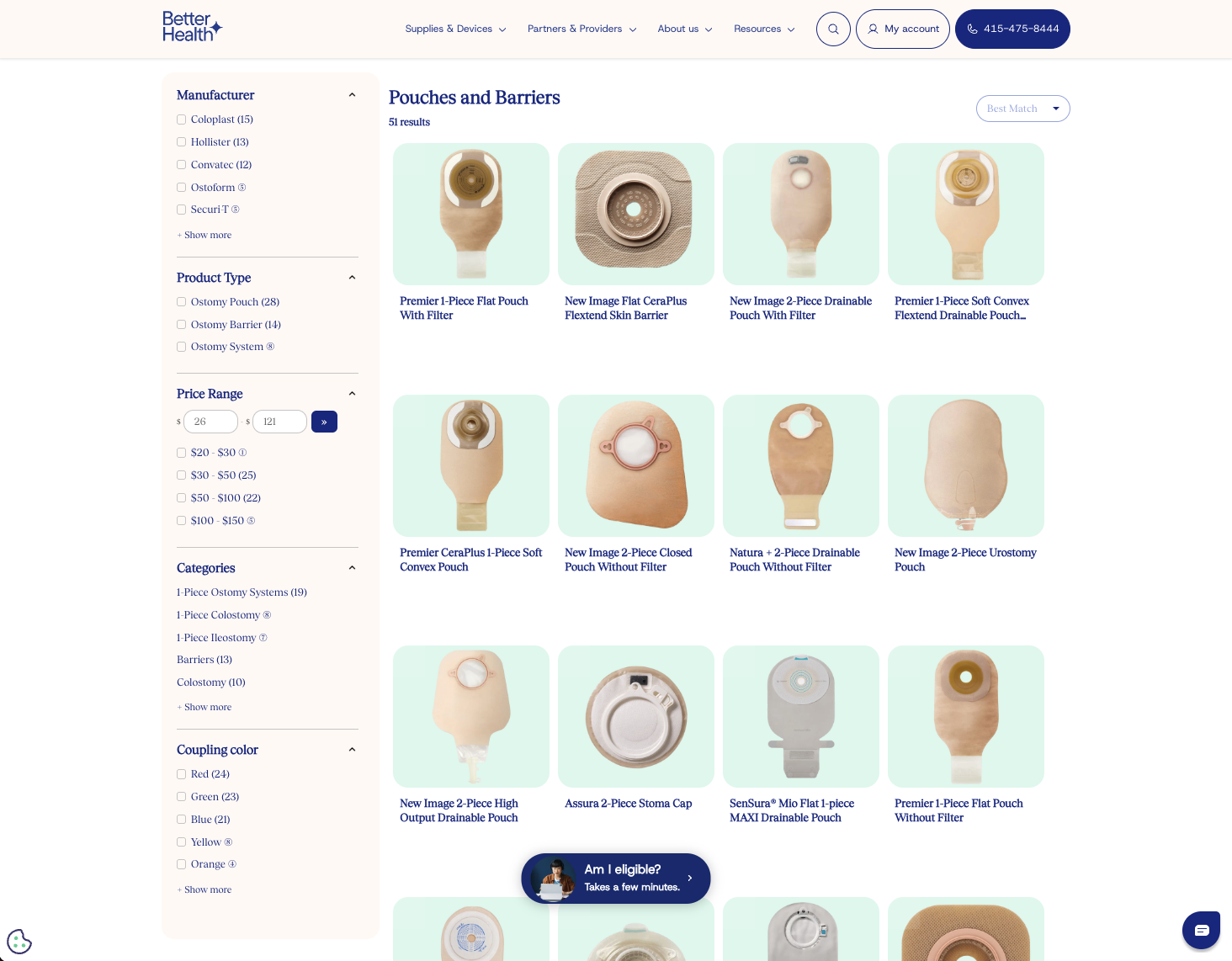The width and height of the screenshot is (1232, 961).
Task: Open the Am I eligible banner arrow
Action: tap(690, 878)
